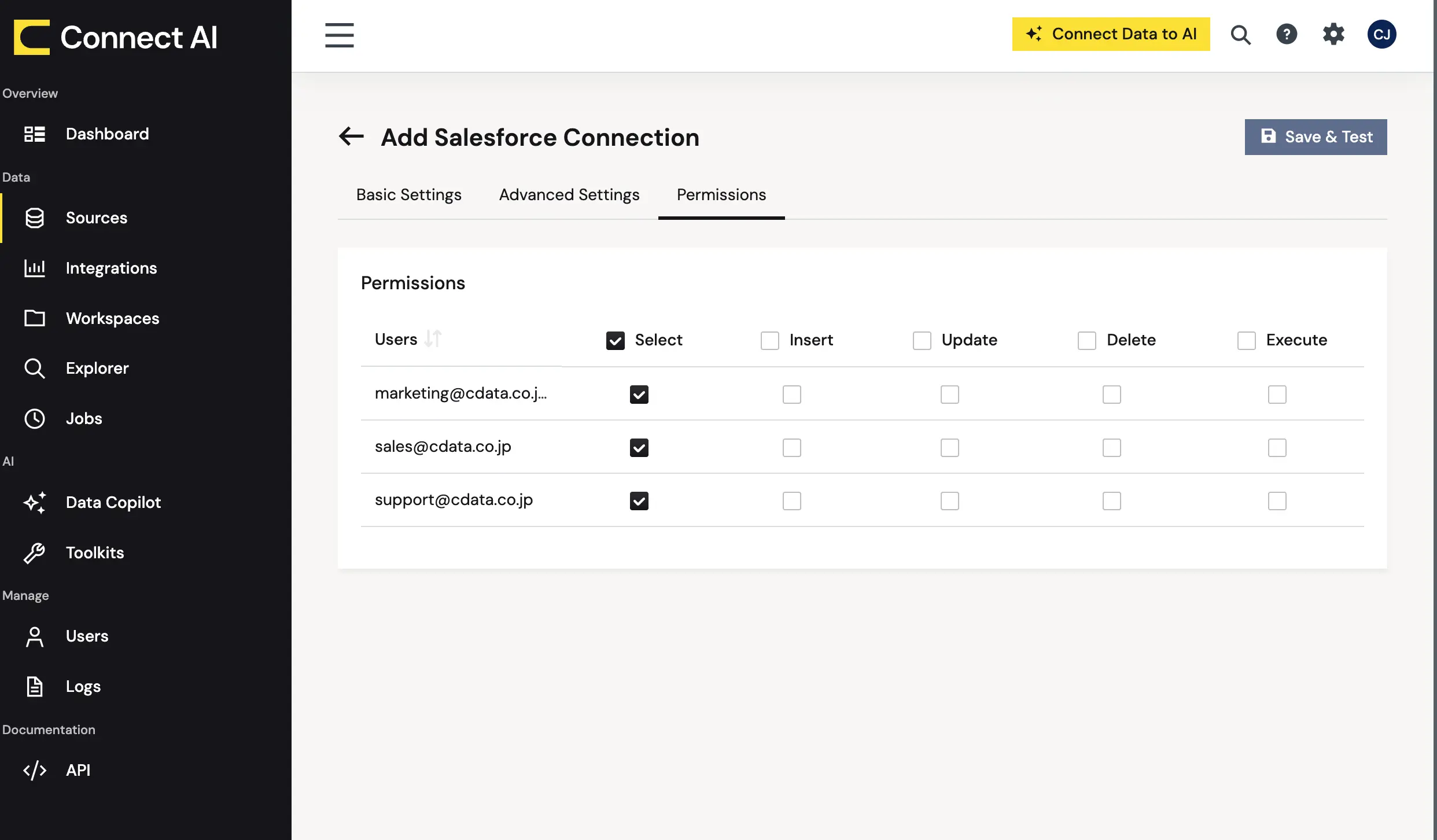
Task: Click the sales@cdata.co.jp user email
Action: [443, 447]
